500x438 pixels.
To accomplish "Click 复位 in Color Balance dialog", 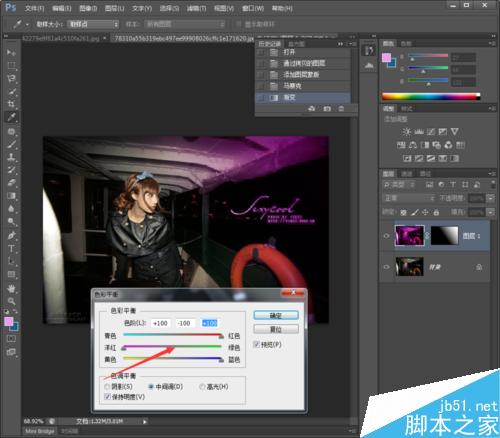I will coord(276,329).
